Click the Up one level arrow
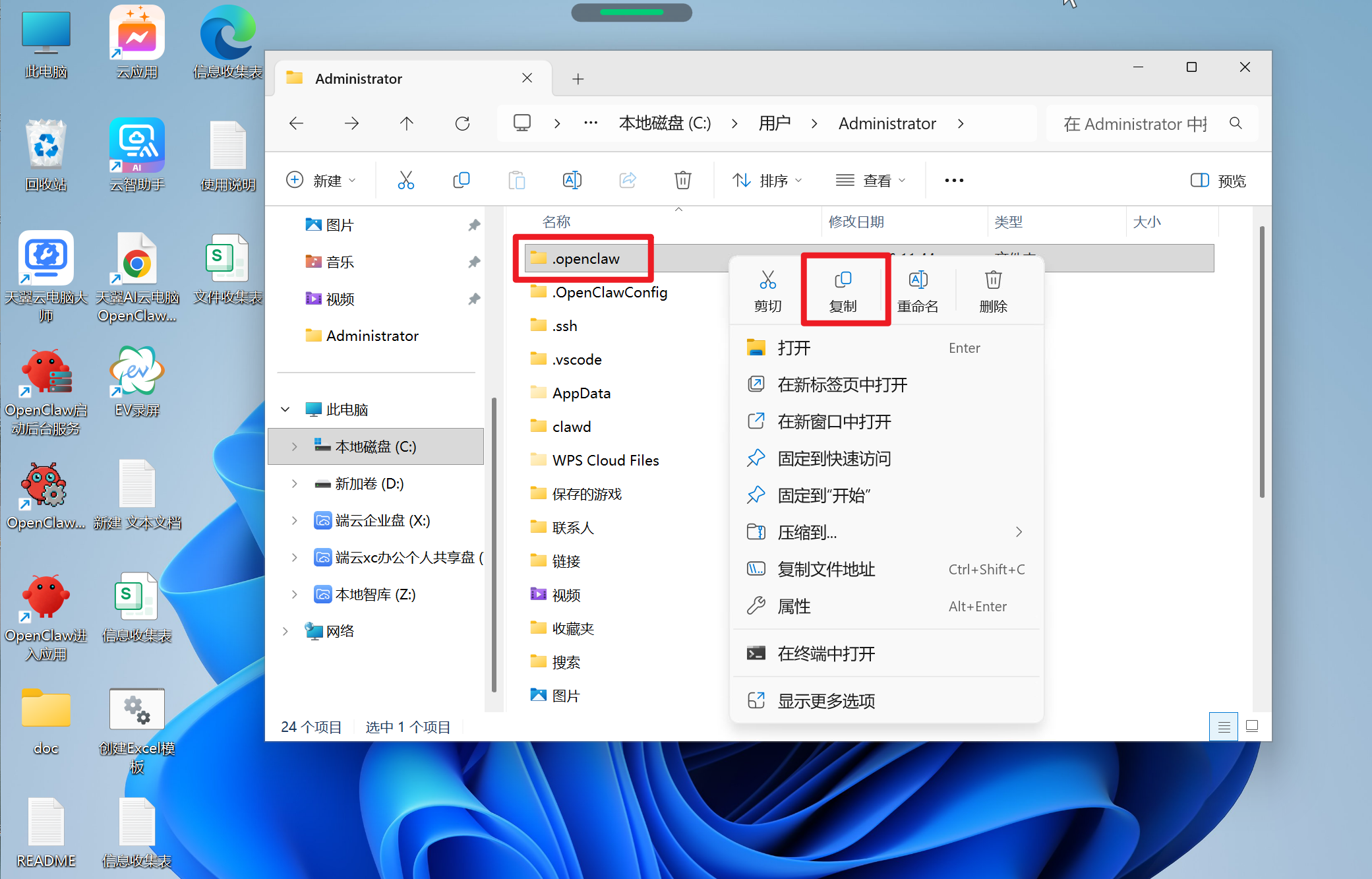This screenshot has width=1372, height=879. click(x=407, y=123)
